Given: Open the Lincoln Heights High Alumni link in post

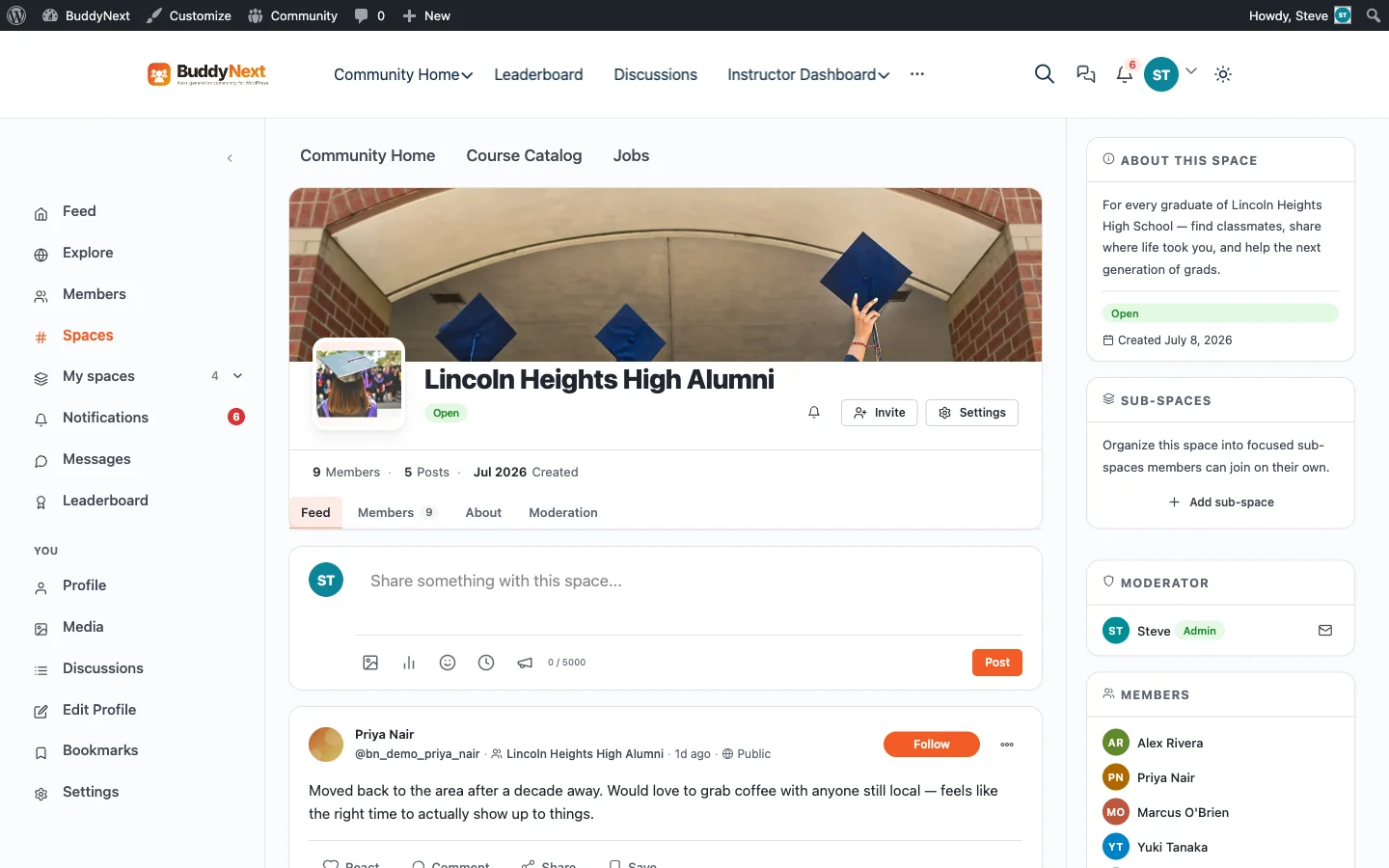Looking at the screenshot, I should pyautogui.click(x=585, y=754).
